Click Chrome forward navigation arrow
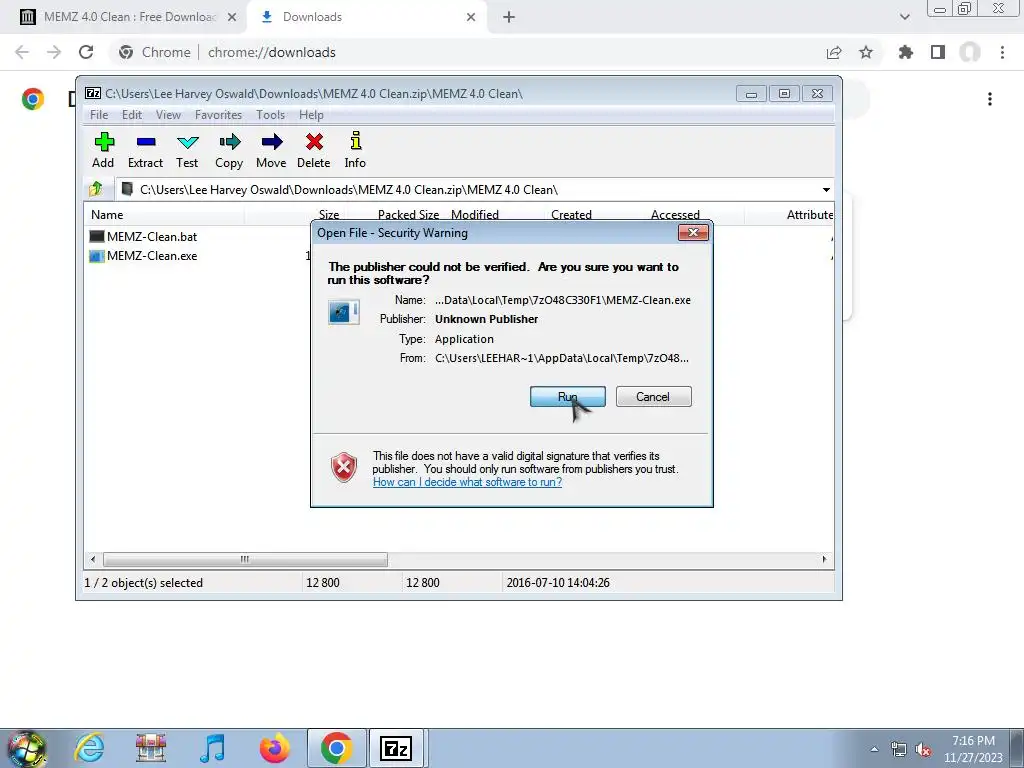The width and height of the screenshot is (1024, 768). pyautogui.click(x=54, y=52)
